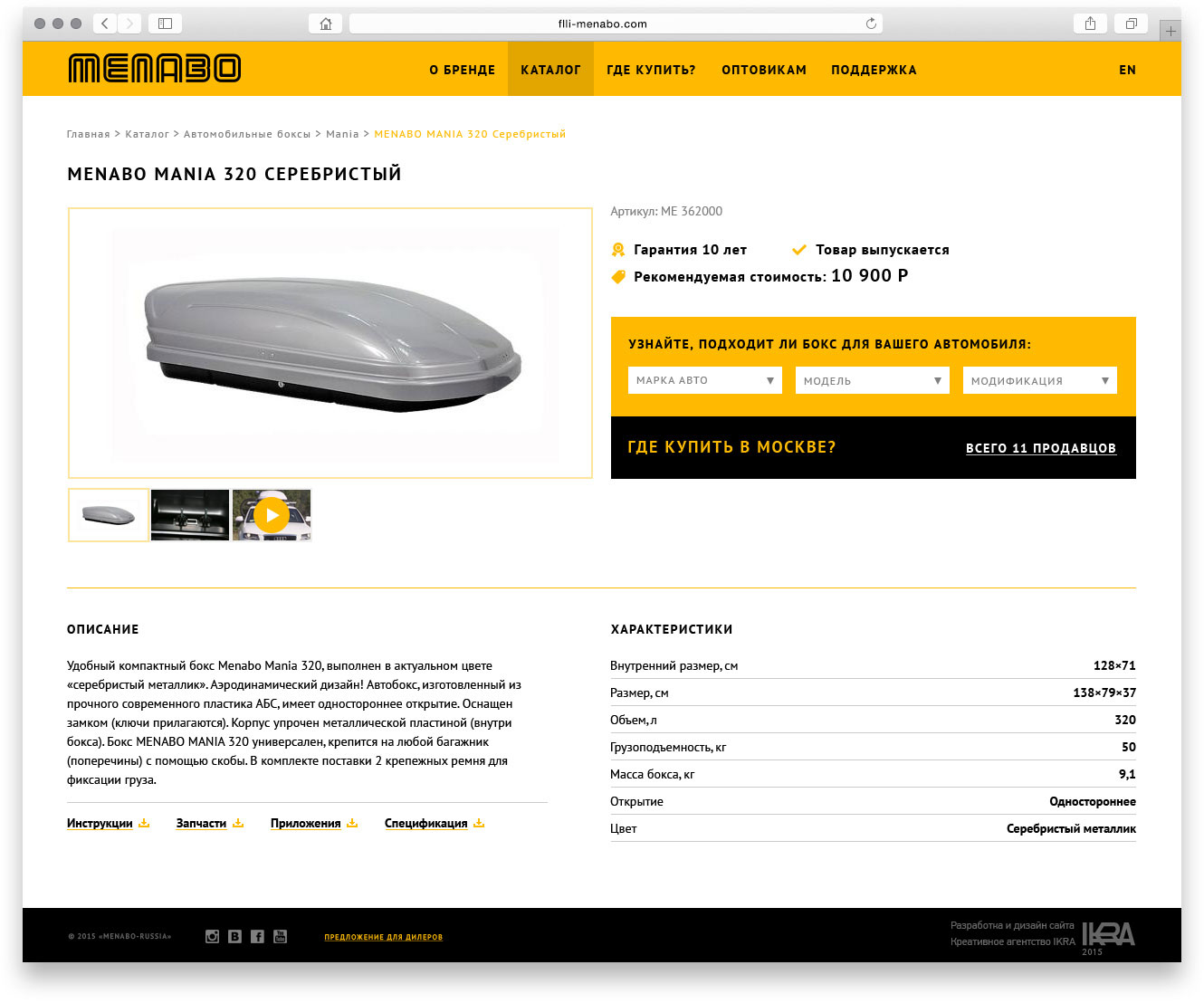Click the checkmark icon by Товар выпускается
This screenshot has height=1003, width=1204.
point(799,250)
